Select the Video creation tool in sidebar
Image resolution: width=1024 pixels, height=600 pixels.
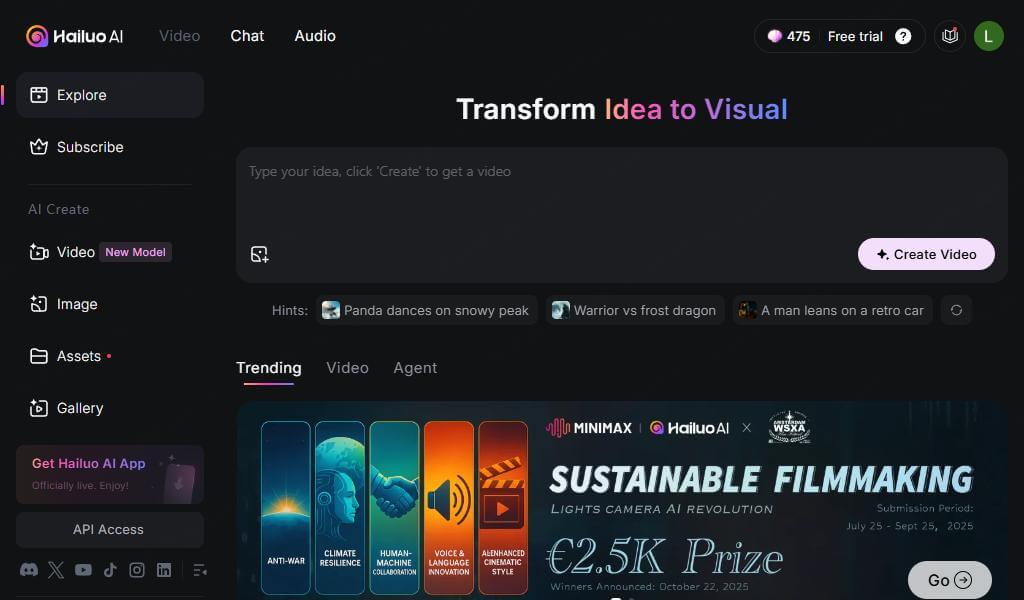pos(75,252)
